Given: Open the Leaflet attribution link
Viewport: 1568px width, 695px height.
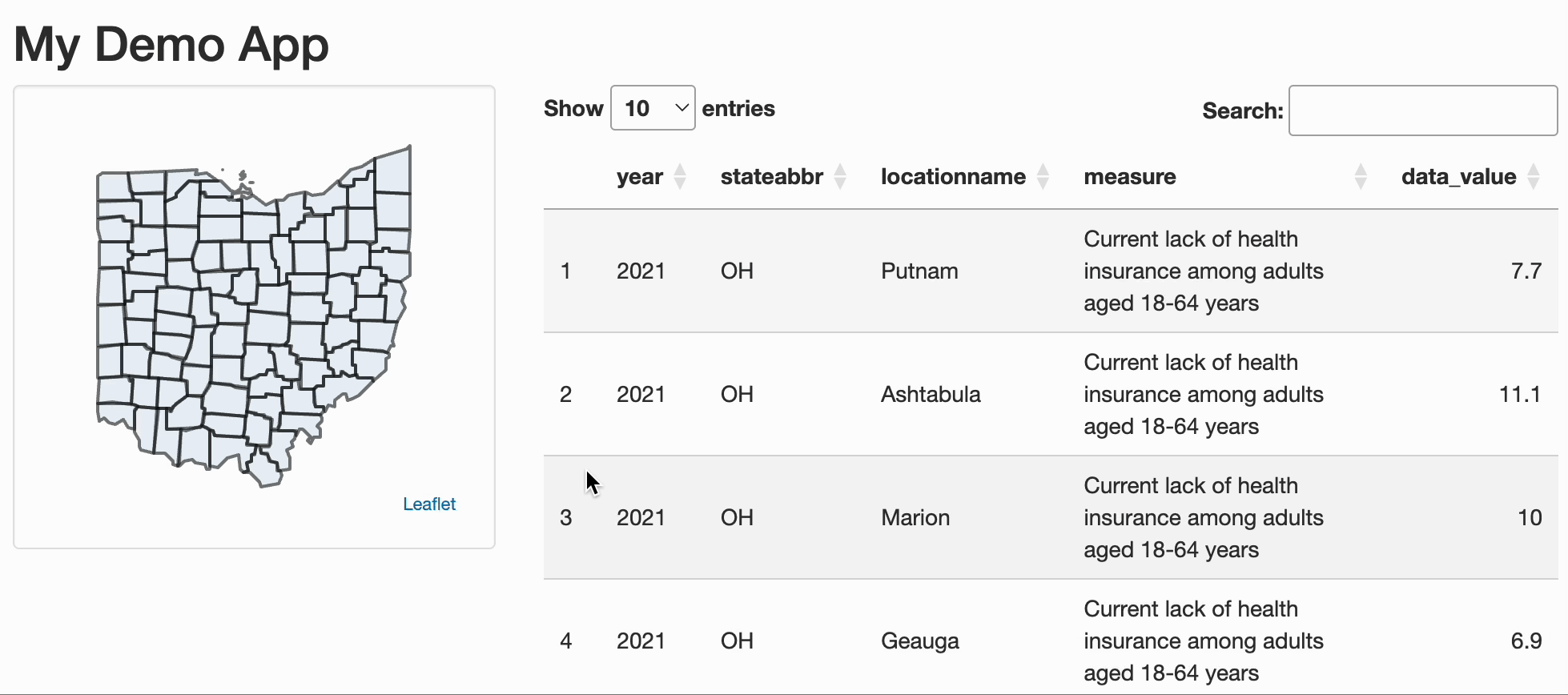Looking at the screenshot, I should pos(429,504).
